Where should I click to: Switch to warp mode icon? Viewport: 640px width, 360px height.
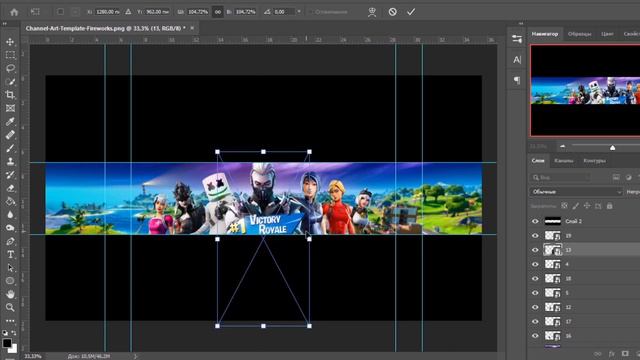pos(372,12)
